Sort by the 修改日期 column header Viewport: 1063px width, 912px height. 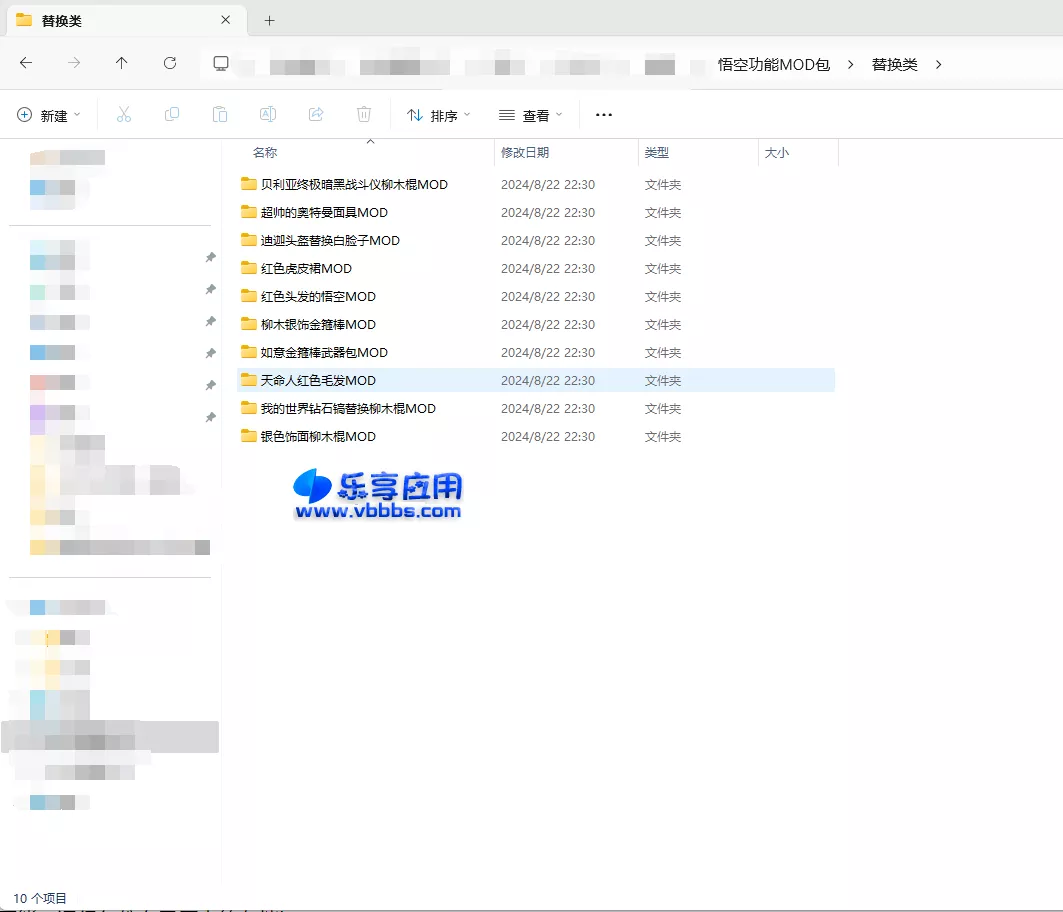point(525,153)
